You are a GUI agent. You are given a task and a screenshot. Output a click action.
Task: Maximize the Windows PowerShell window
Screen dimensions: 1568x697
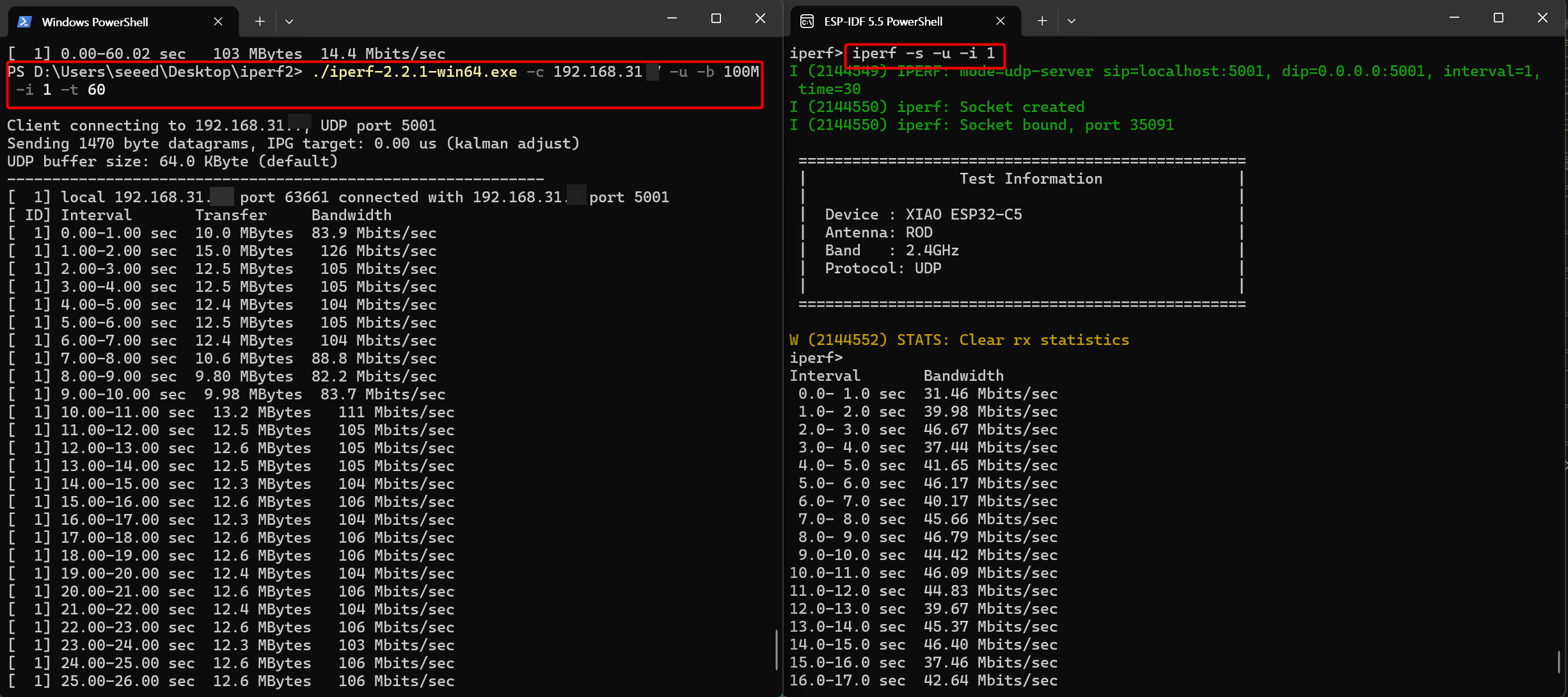716,19
